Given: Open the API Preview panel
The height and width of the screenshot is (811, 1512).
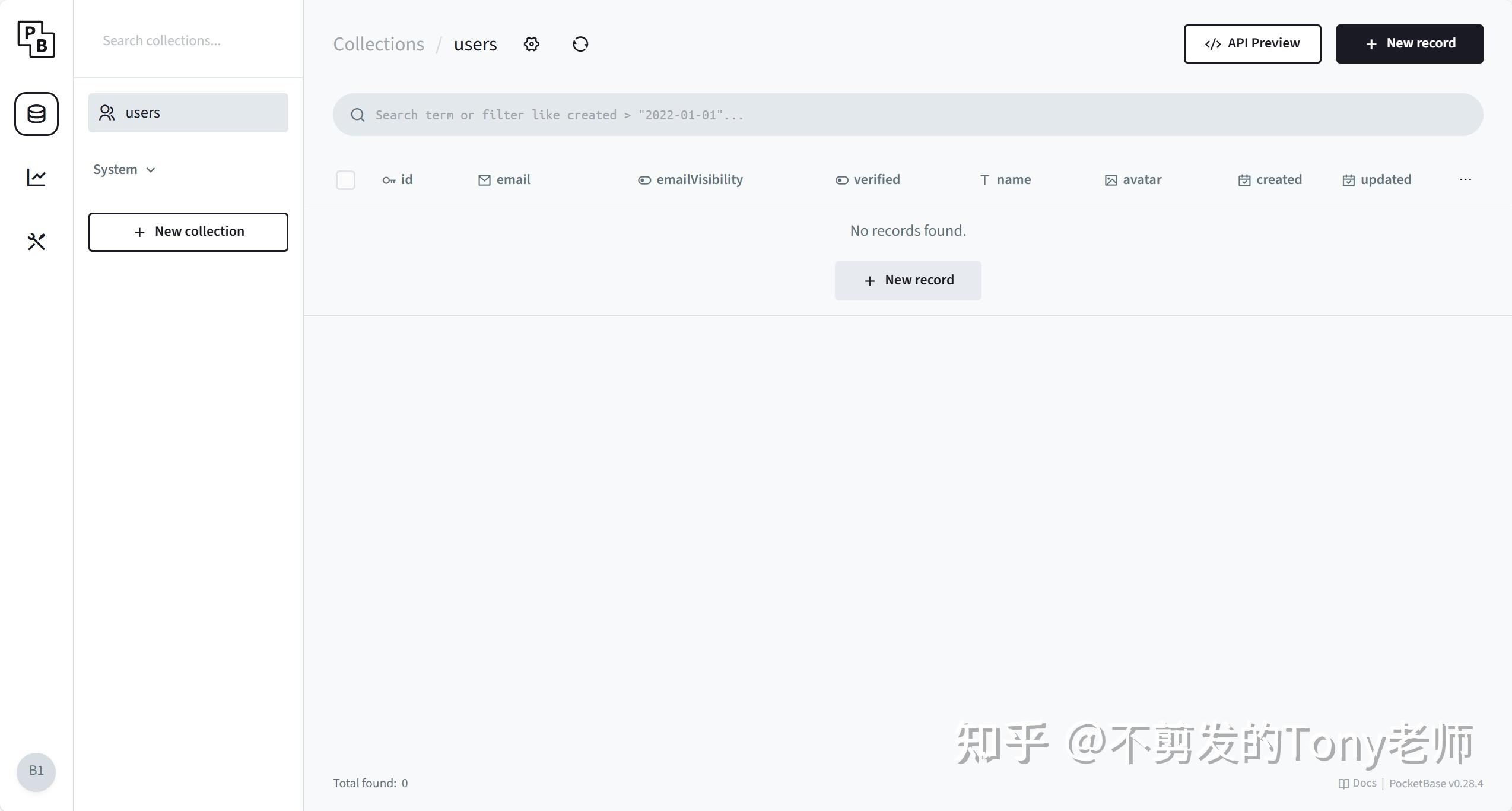Looking at the screenshot, I should point(1252,43).
